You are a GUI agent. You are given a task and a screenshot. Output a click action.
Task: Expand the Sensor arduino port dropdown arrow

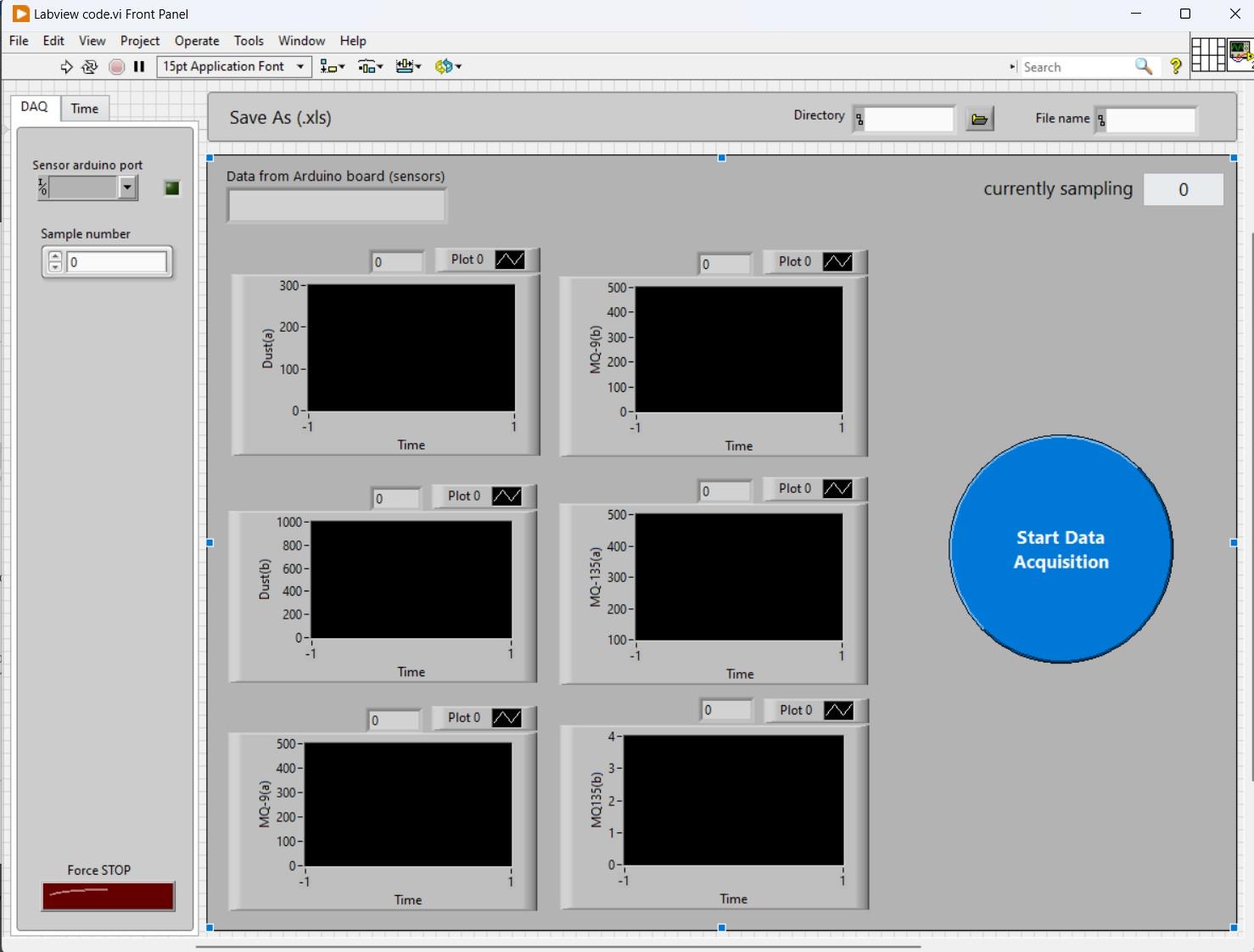pos(127,188)
